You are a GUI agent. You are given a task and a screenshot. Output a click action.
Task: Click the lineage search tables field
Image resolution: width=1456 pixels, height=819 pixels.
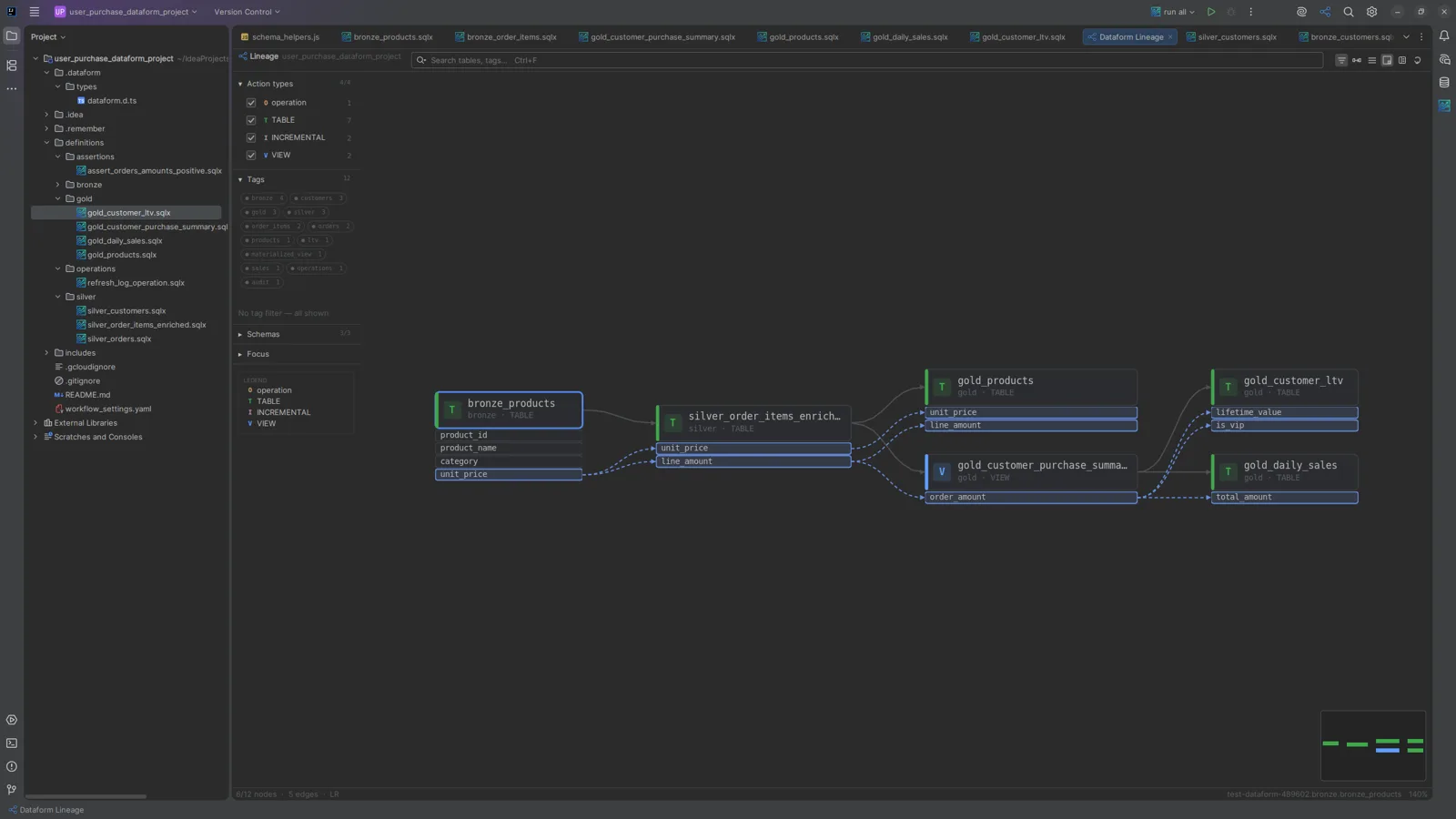[x=866, y=60]
